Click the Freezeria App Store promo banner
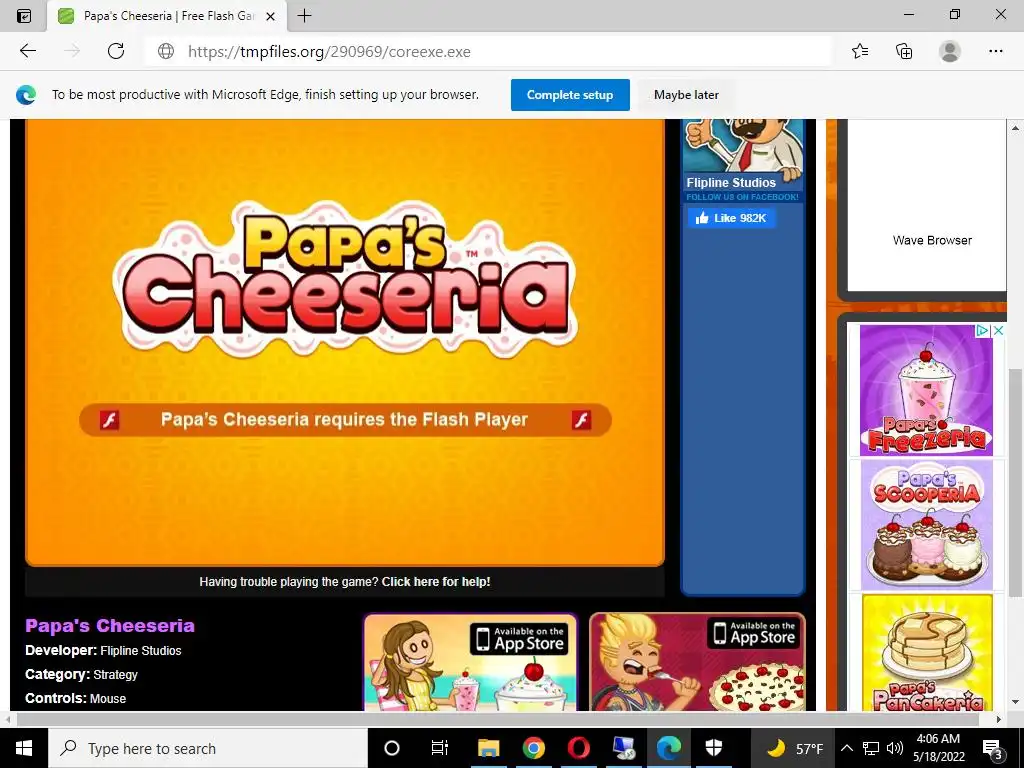The height and width of the screenshot is (768, 1024). (470, 662)
